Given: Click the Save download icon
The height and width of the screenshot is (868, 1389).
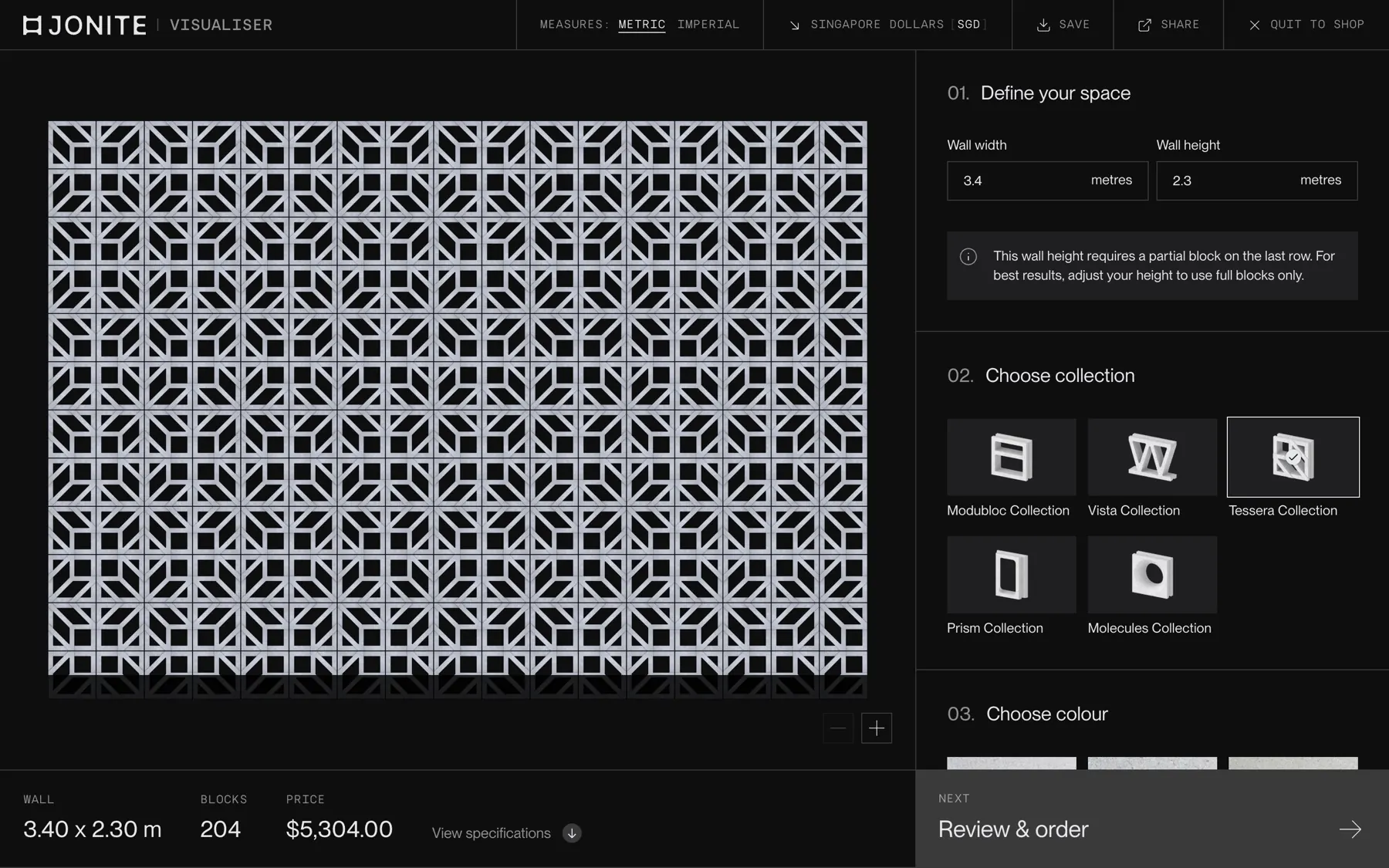Looking at the screenshot, I should point(1043,25).
